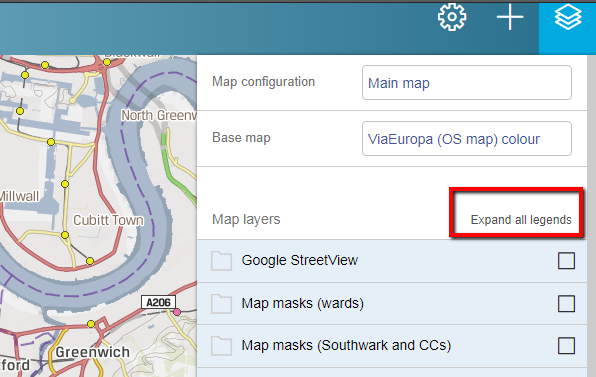Open the settings gear icon

452,17
